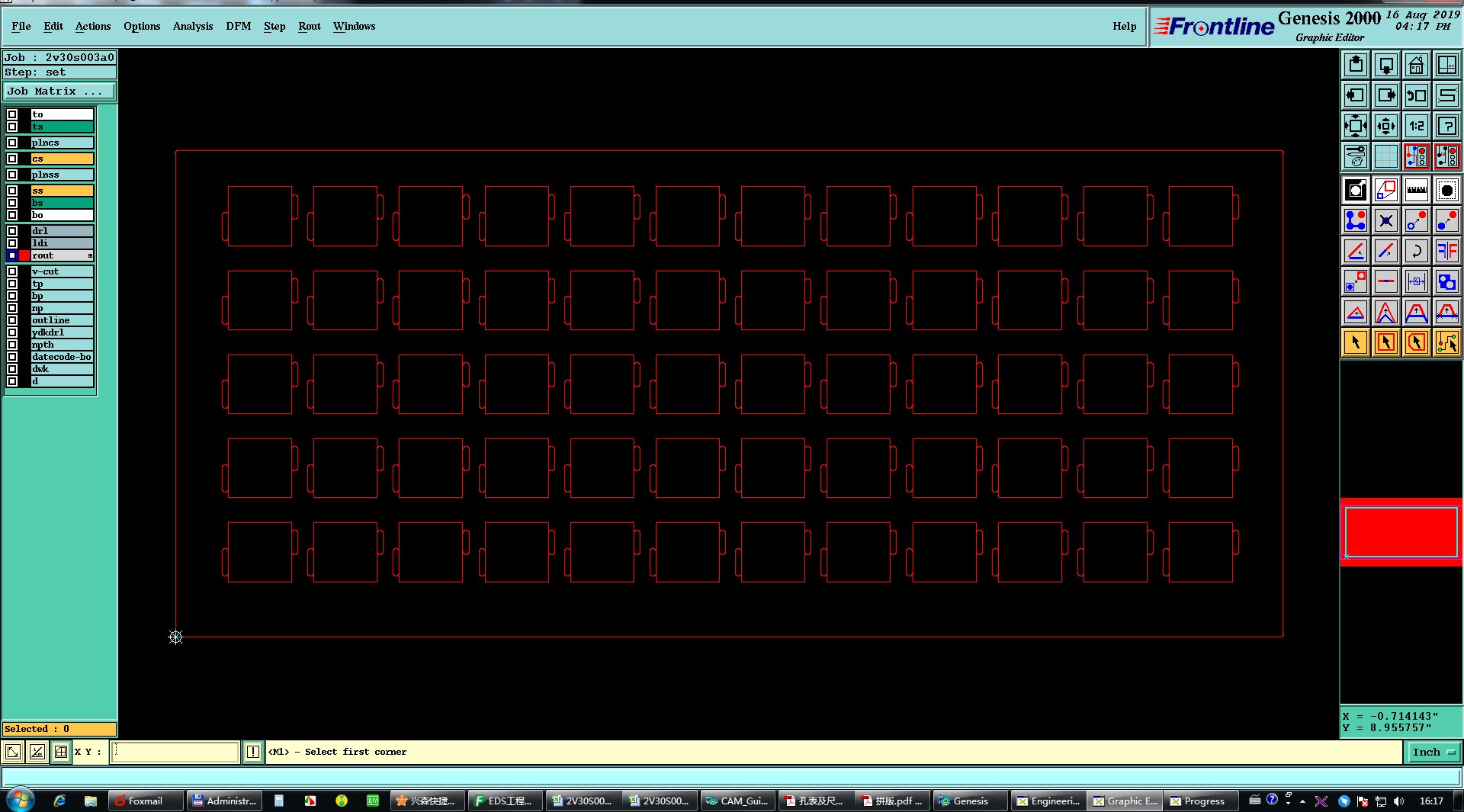Select the 'plnss' layer name
Viewport: 1464px width, 812px height.
(62, 175)
